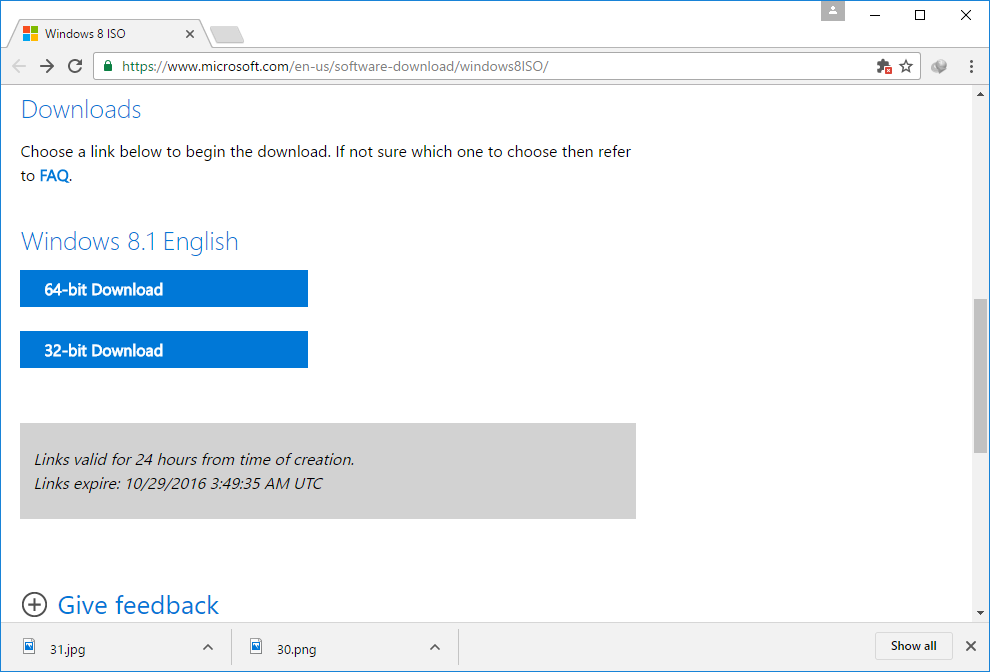Click the browser back arrow
The height and width of the screenshot is (672, 990).
19,66
